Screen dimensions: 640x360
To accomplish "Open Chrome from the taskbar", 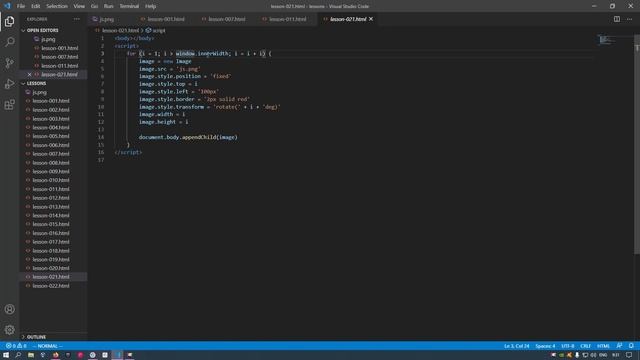I will (93, 355).
